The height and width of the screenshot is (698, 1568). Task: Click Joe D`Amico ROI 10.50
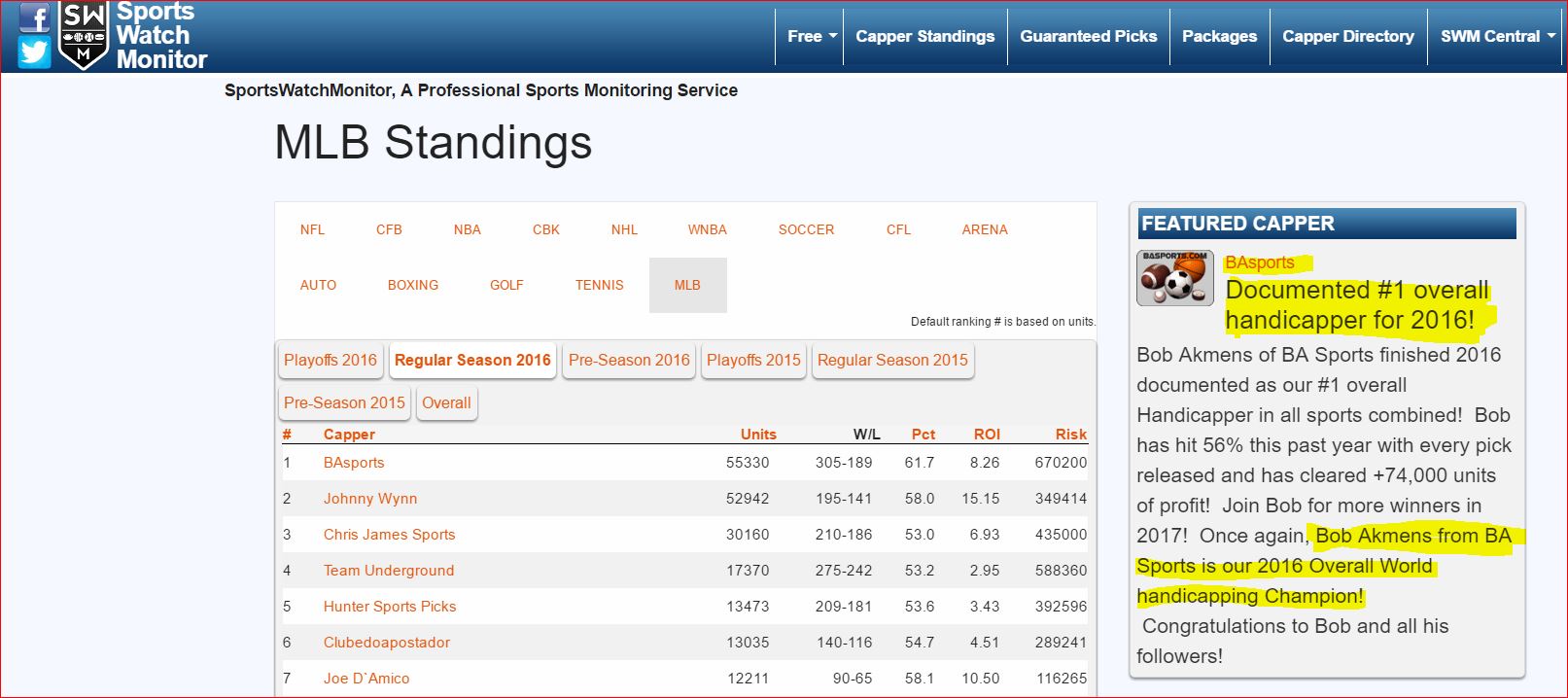[981, 679]
